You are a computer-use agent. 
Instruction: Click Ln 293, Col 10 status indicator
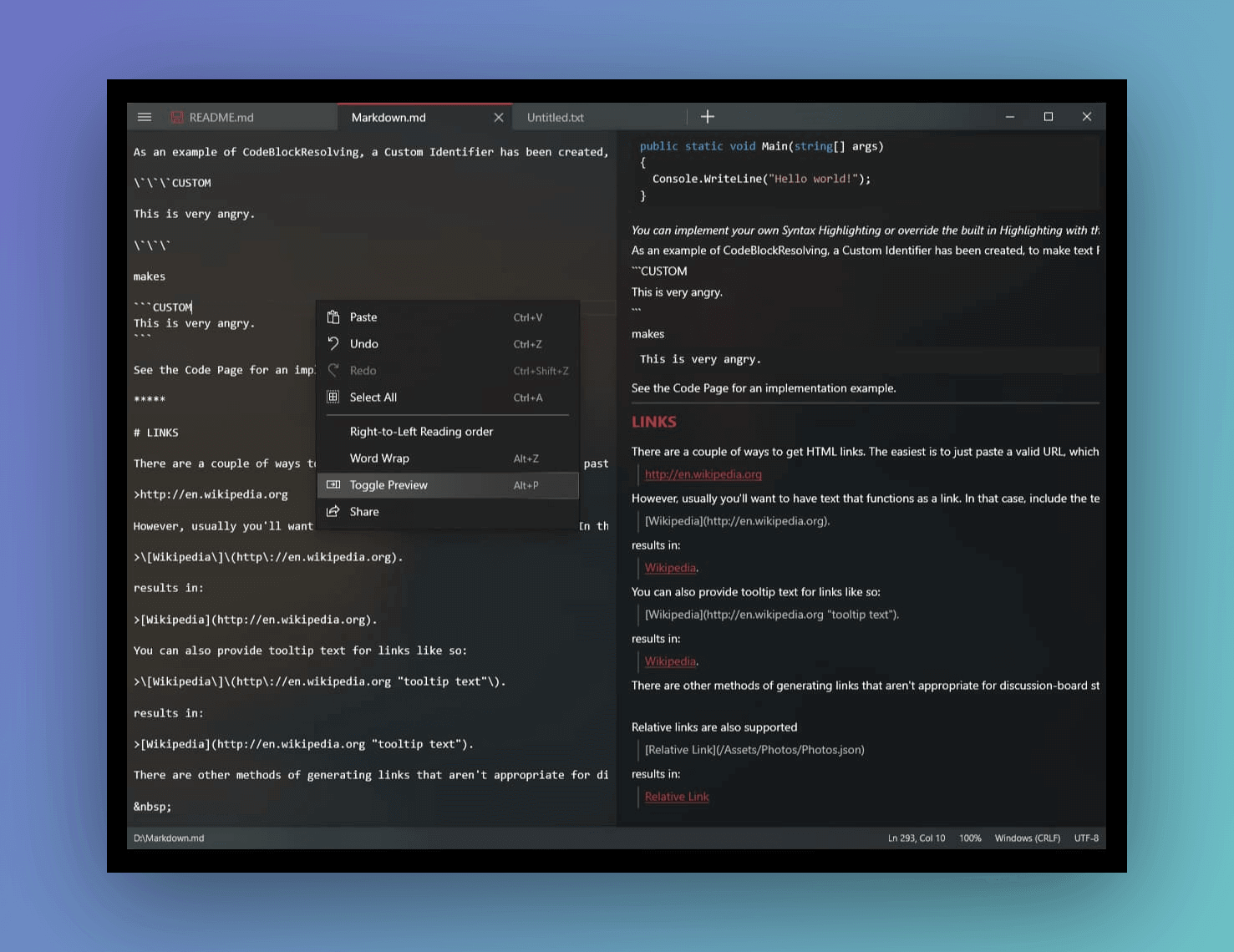(917, 838)
